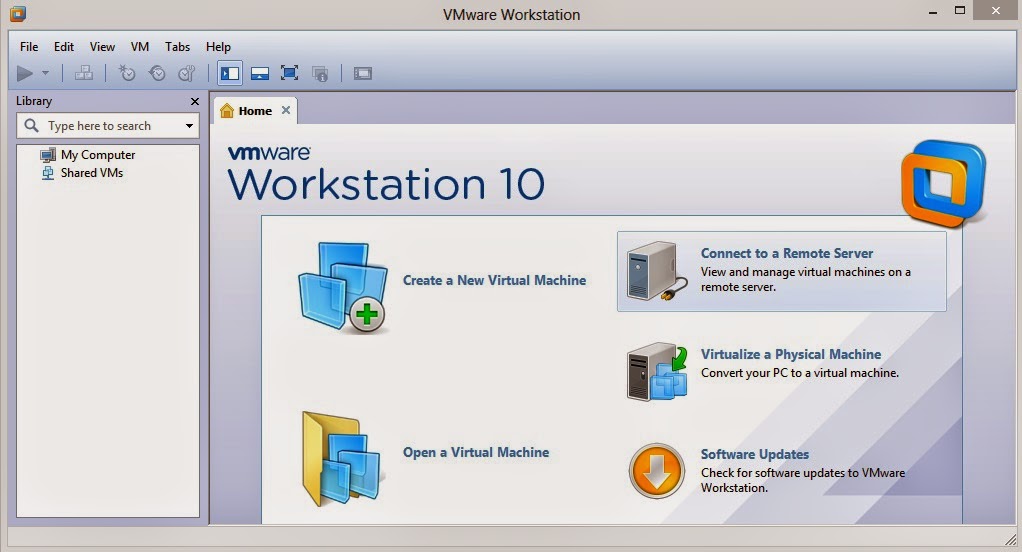Open the Edit menu

(x=64, y=47)
